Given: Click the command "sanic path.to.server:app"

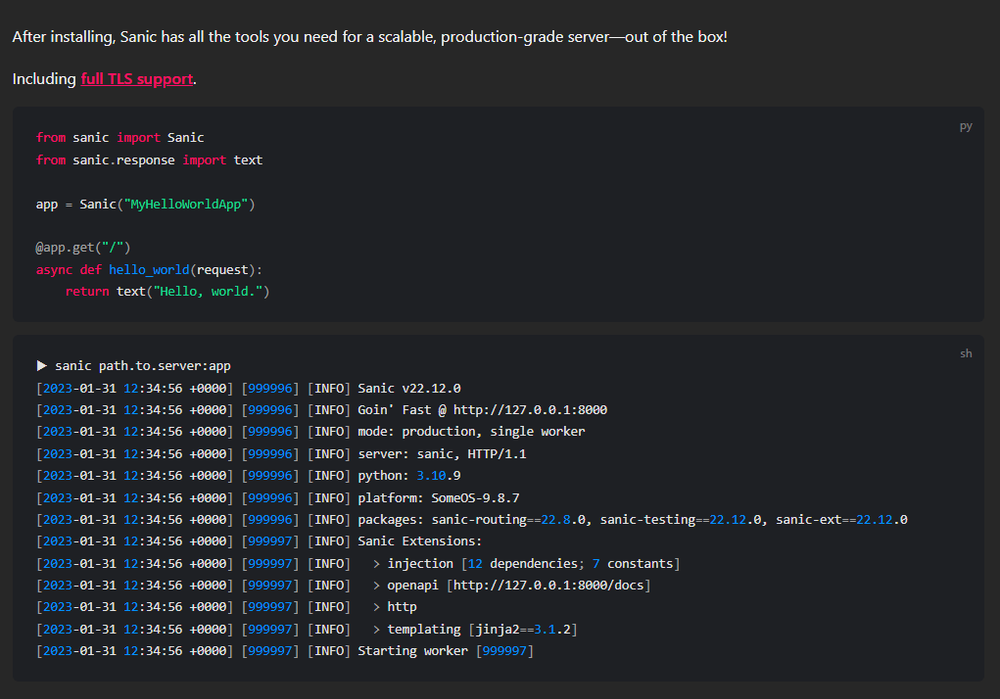Looking at the screenshot, I should click(143, 366).
